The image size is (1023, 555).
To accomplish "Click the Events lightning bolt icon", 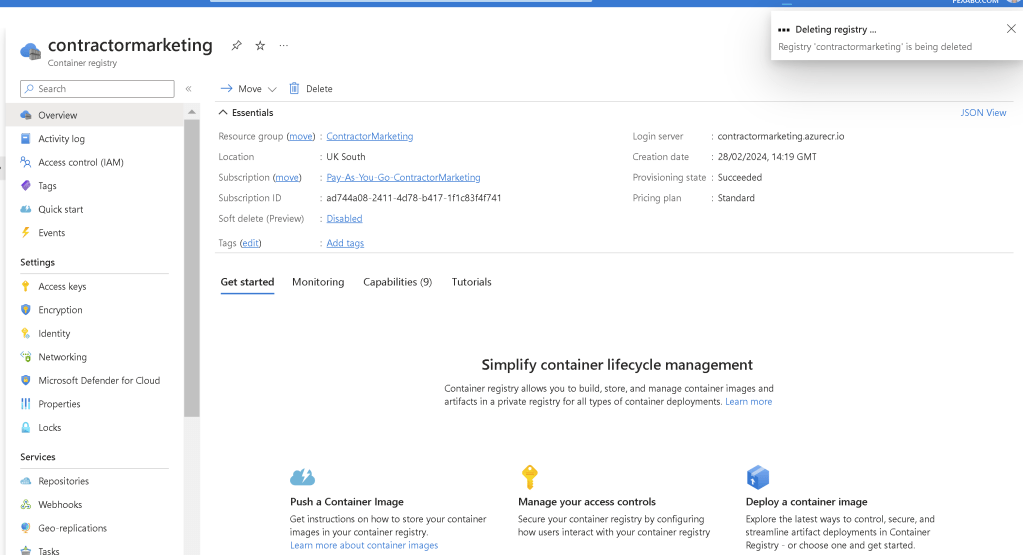I will (25, 232).
